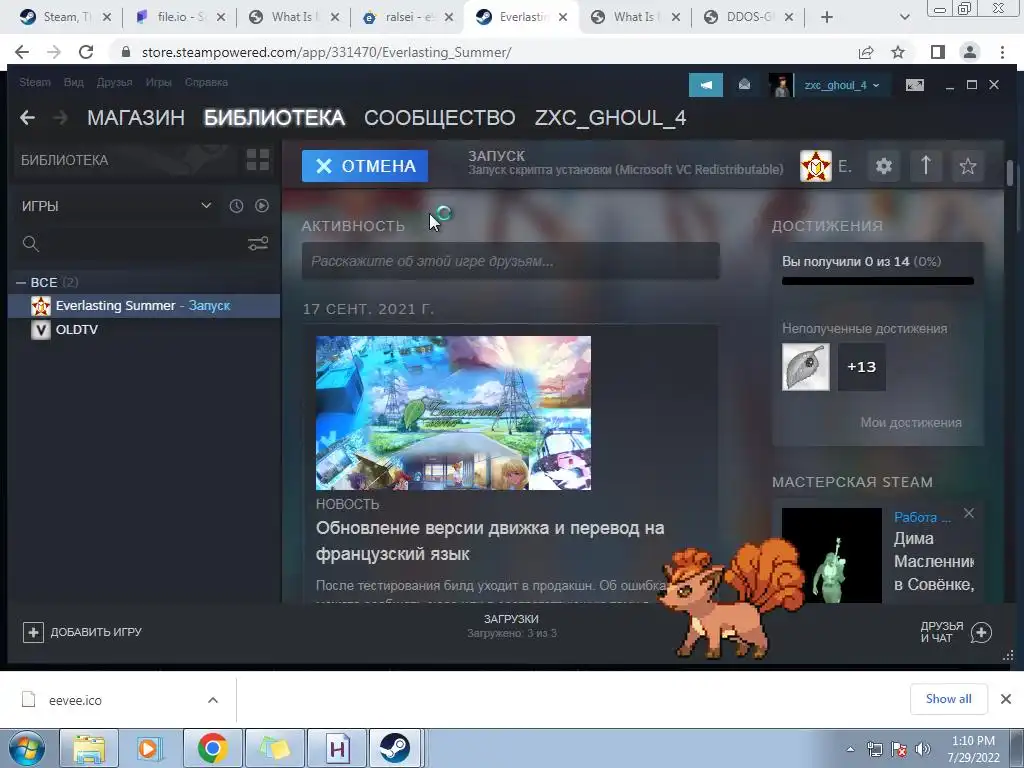Click the Steam content vertical scrollbar
This screenshot has width=1024, height=768.
pyautogui.click(x=1010, y=174)
